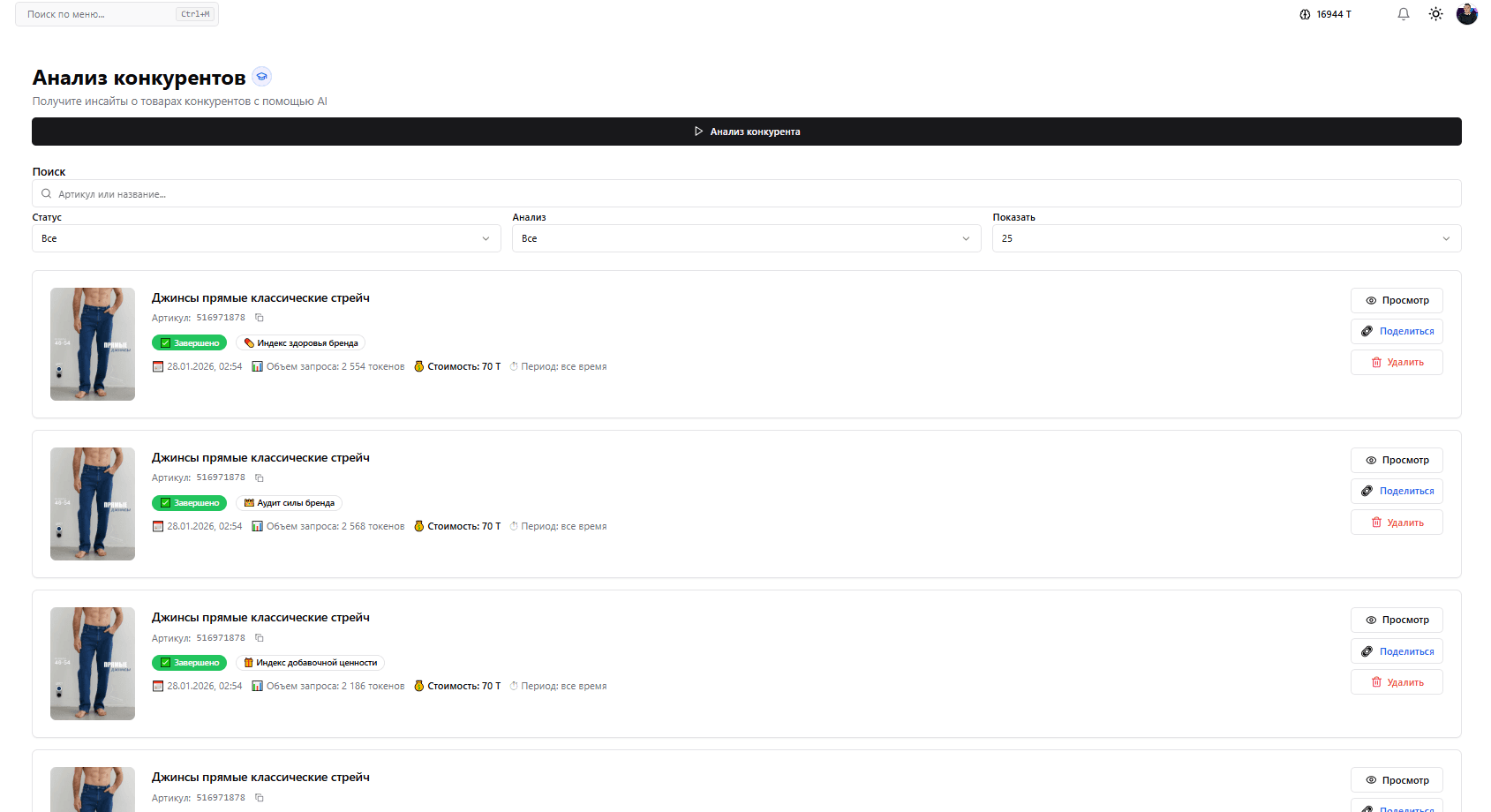Viewport: 1491px width, 812px height.
Task: Copy article number of first jeans item
Action: tap(260, 318)
